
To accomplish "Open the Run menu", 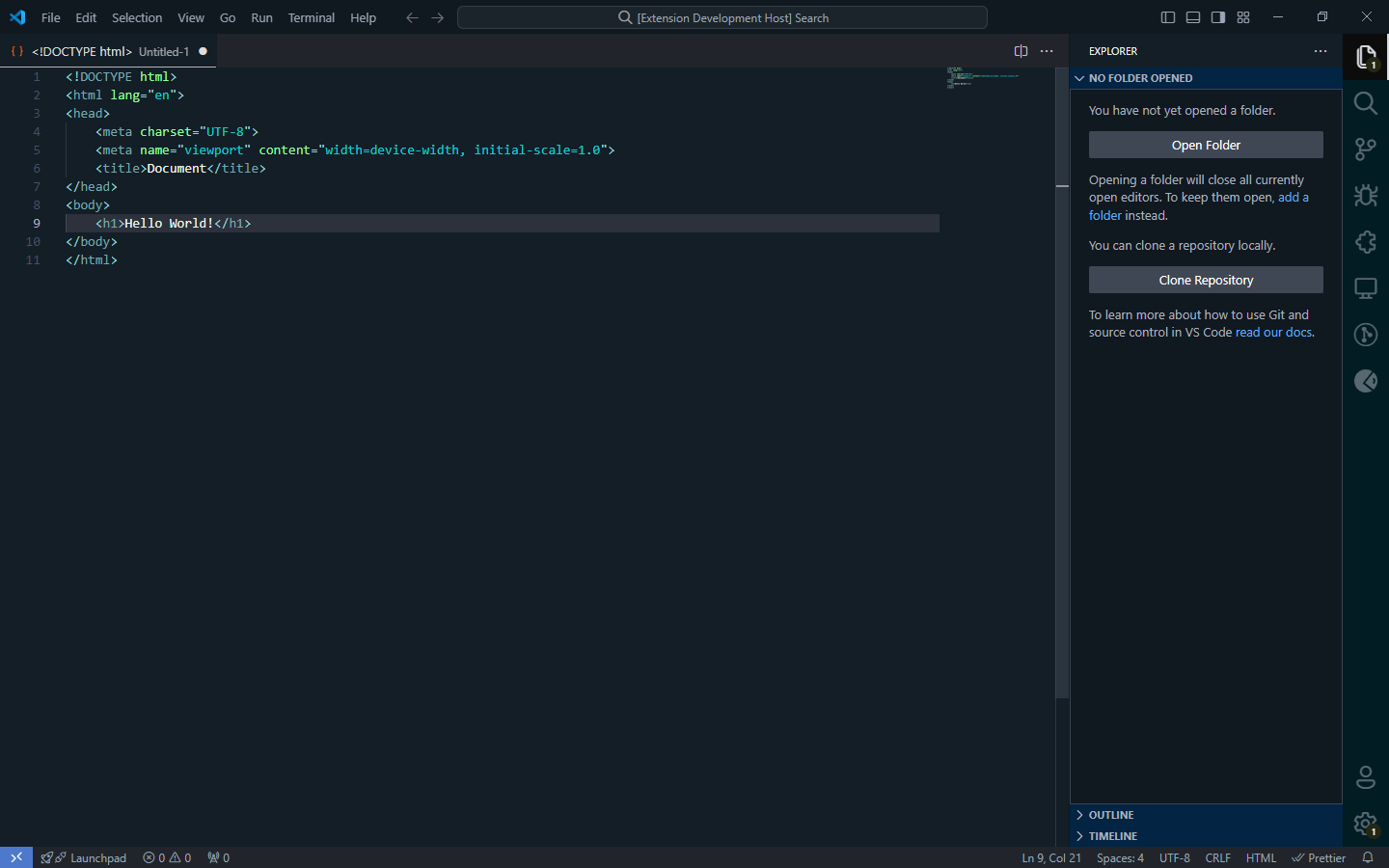I will [261, 17].
